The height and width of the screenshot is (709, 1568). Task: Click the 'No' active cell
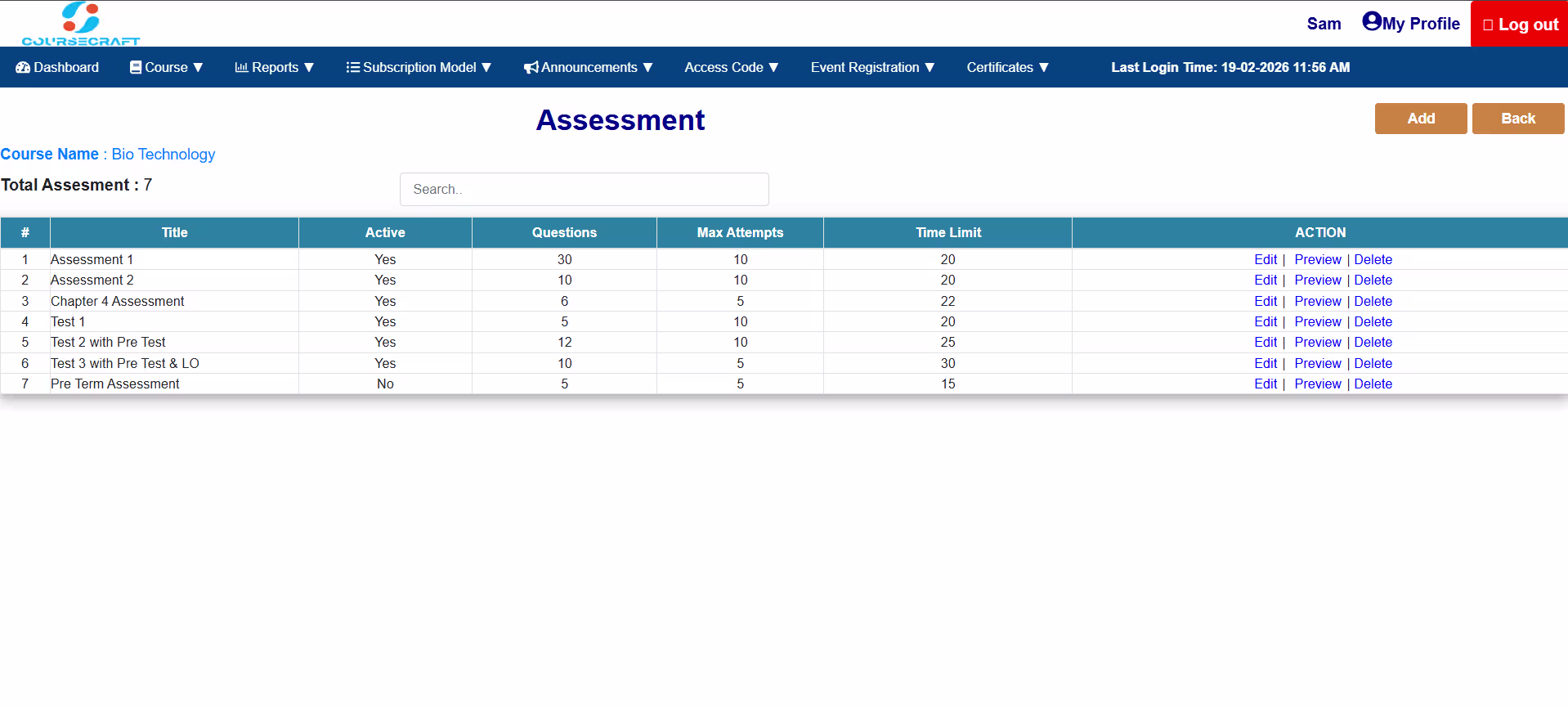coord(385,384)
